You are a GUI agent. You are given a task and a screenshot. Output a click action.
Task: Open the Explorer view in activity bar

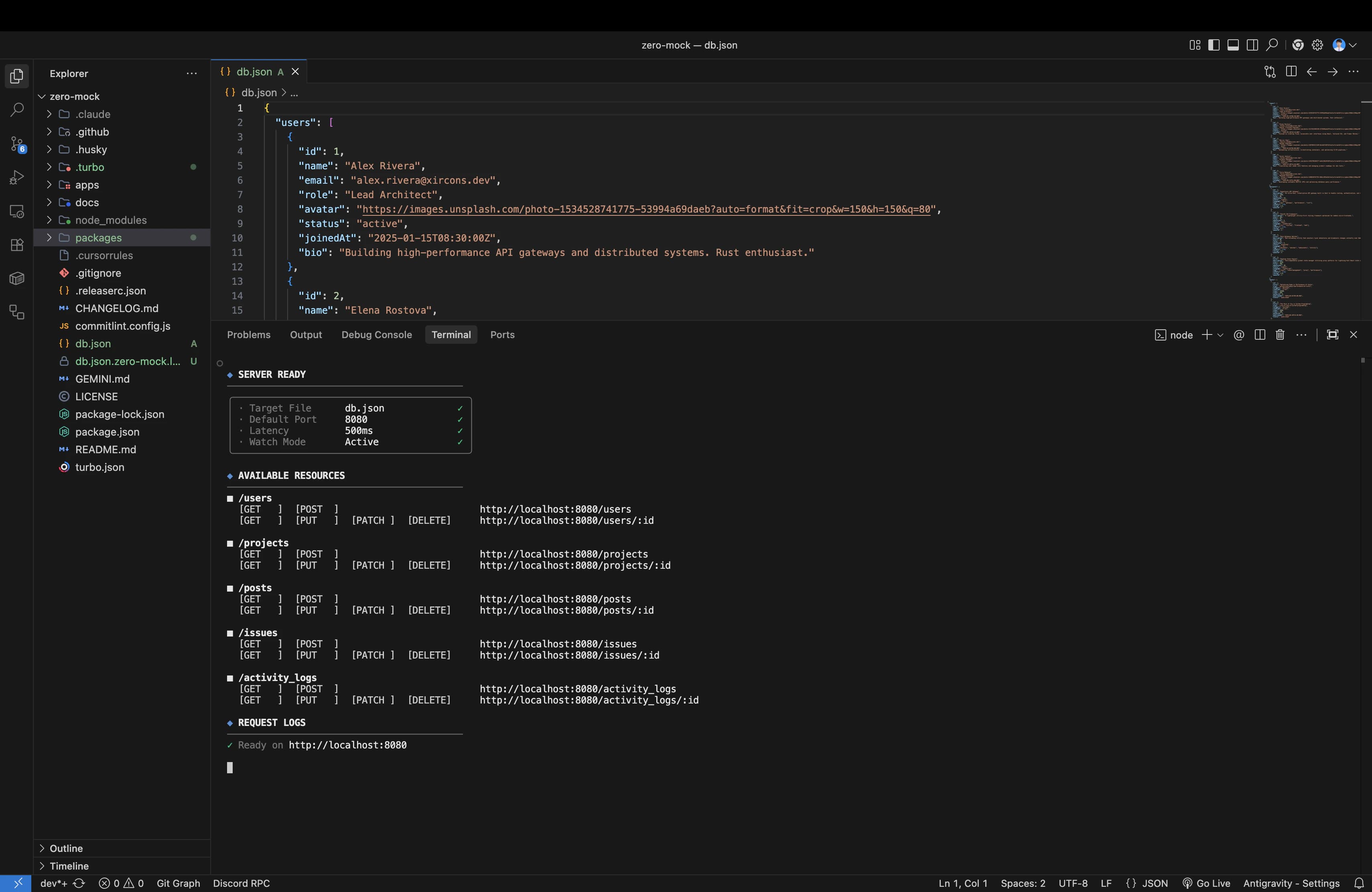[x=17, y=76]
